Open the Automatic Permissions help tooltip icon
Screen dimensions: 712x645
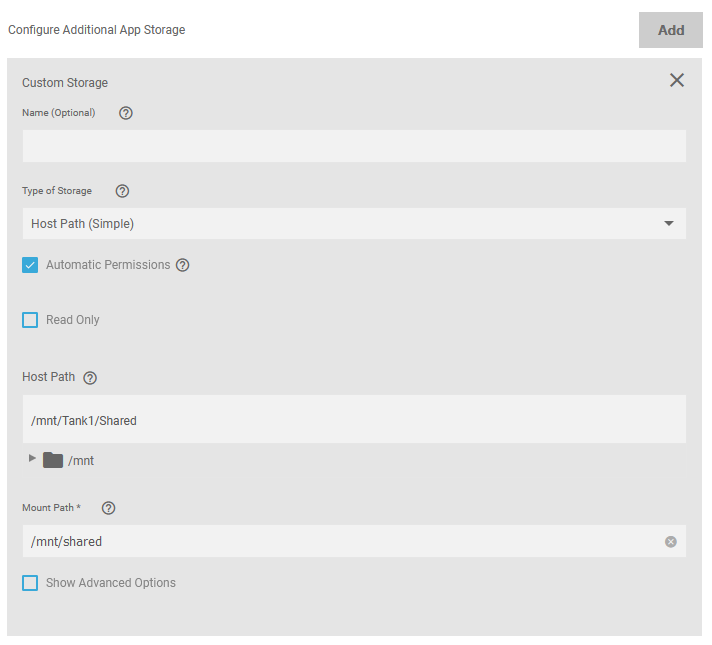(x=183, y=265)
